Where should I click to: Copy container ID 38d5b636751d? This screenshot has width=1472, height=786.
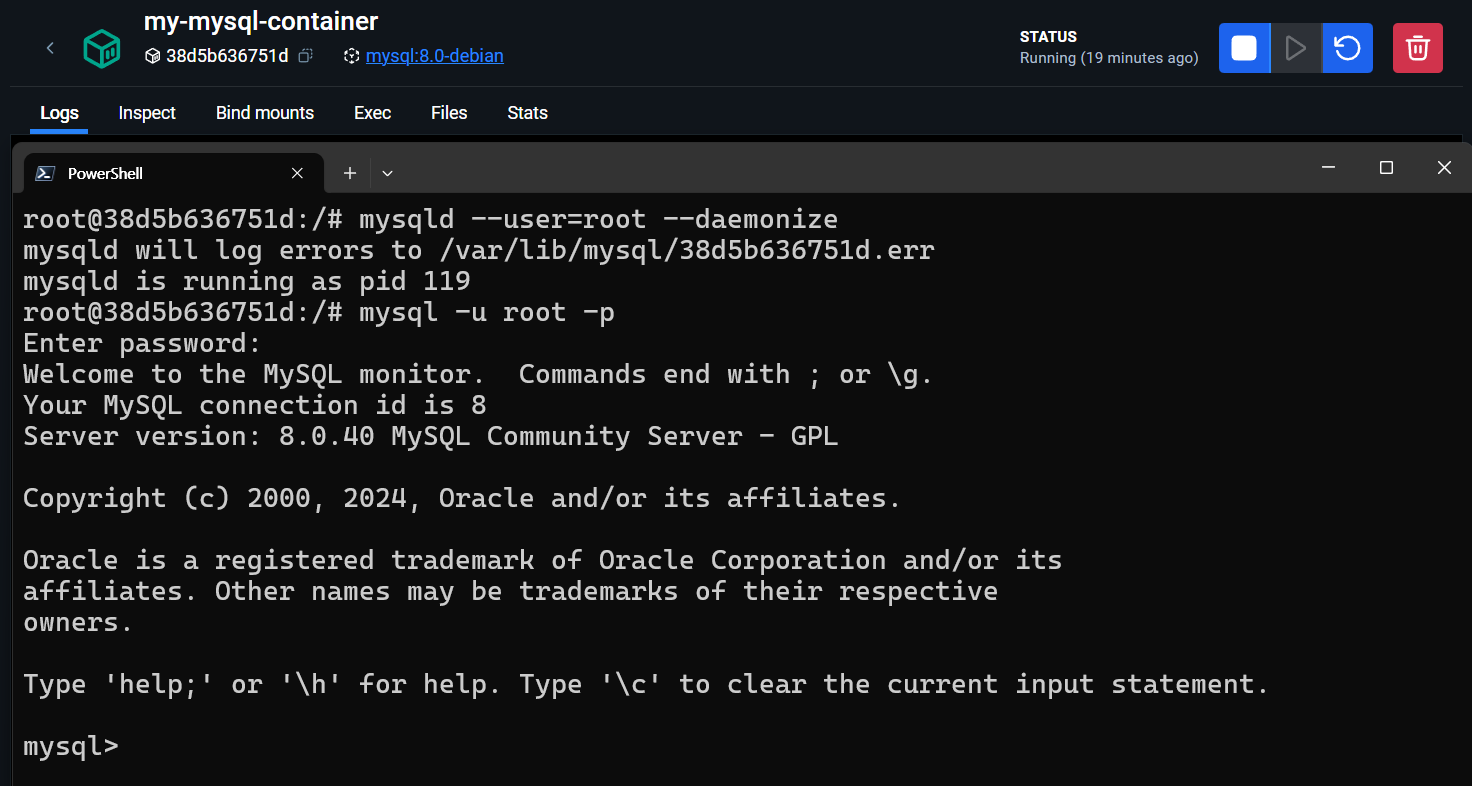tap(306, 56)
